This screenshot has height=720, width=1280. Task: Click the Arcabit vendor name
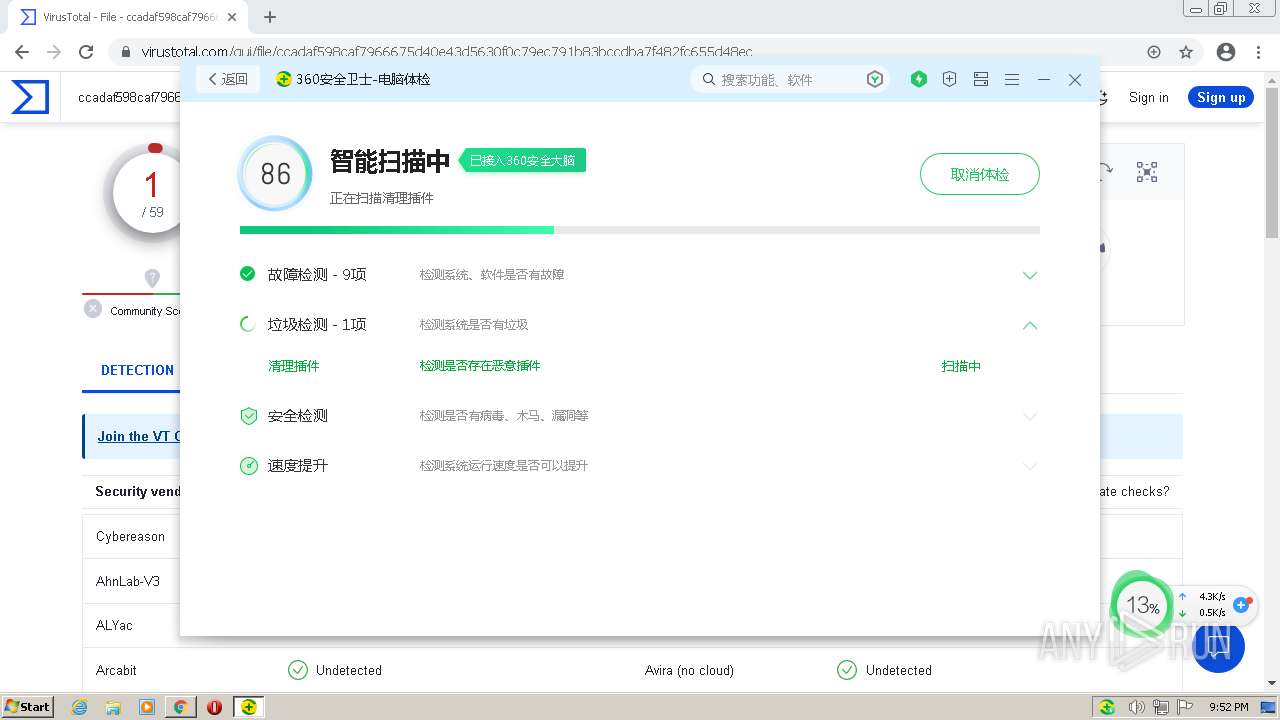click(x=116, y=670)
